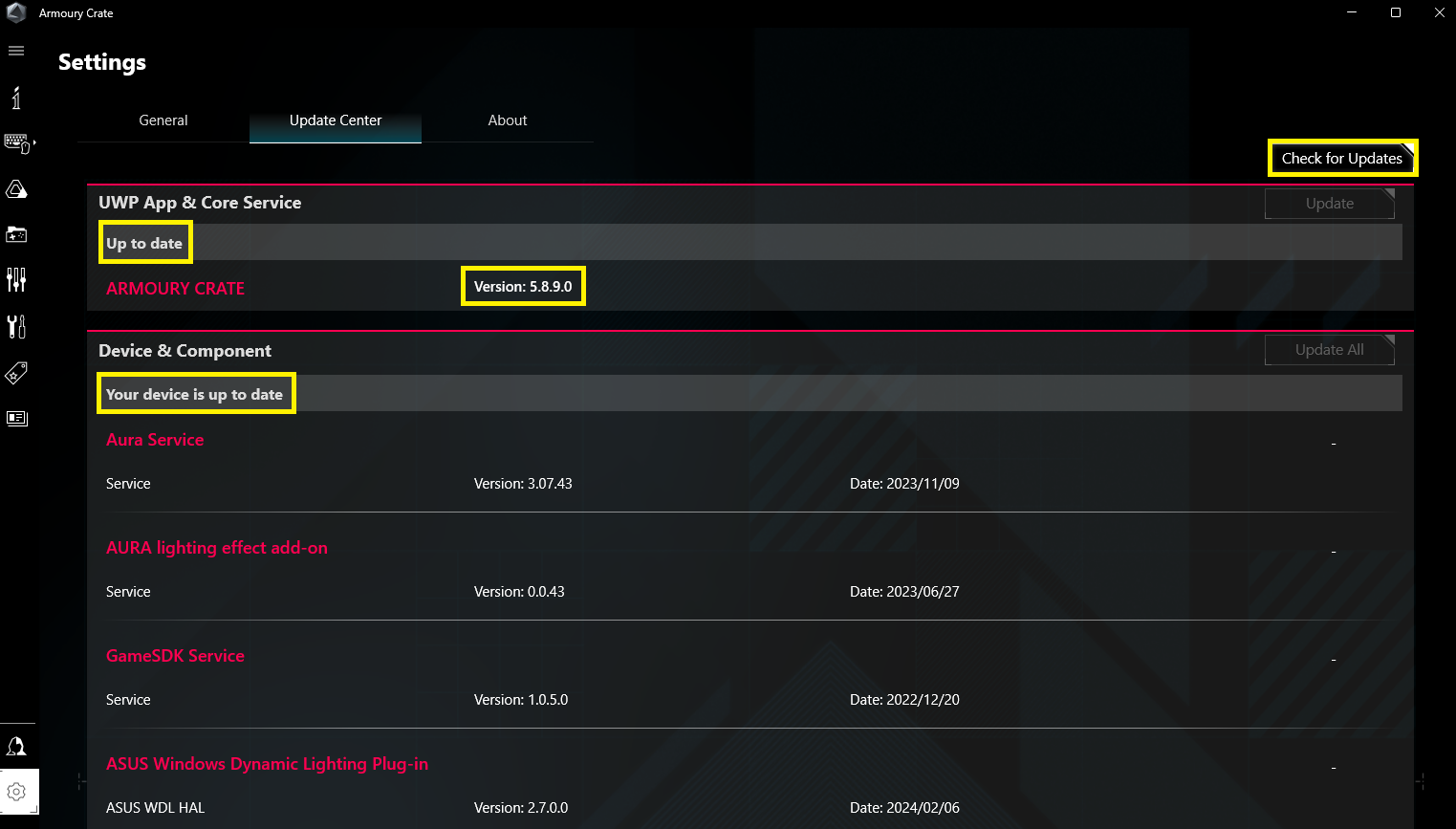Open the hamburger navigation menu
1456x829 pixels.
click(16, 51)
